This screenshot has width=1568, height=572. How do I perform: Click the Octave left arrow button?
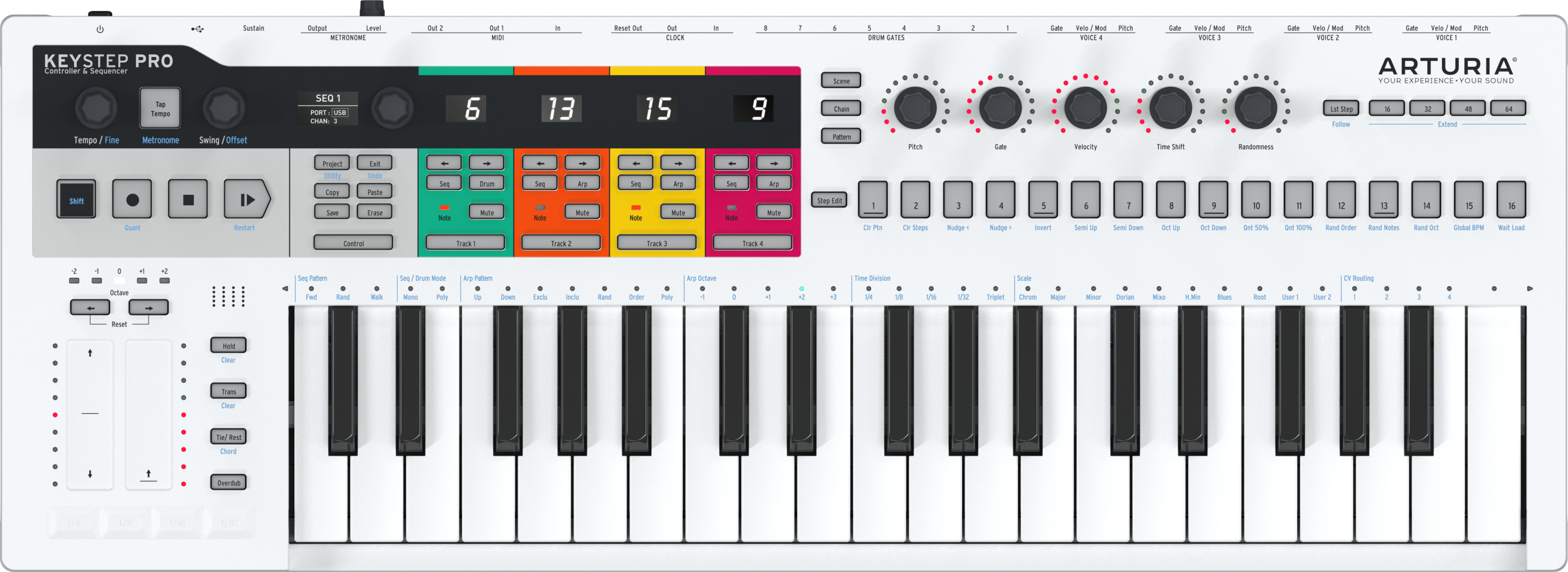(90, 308)
